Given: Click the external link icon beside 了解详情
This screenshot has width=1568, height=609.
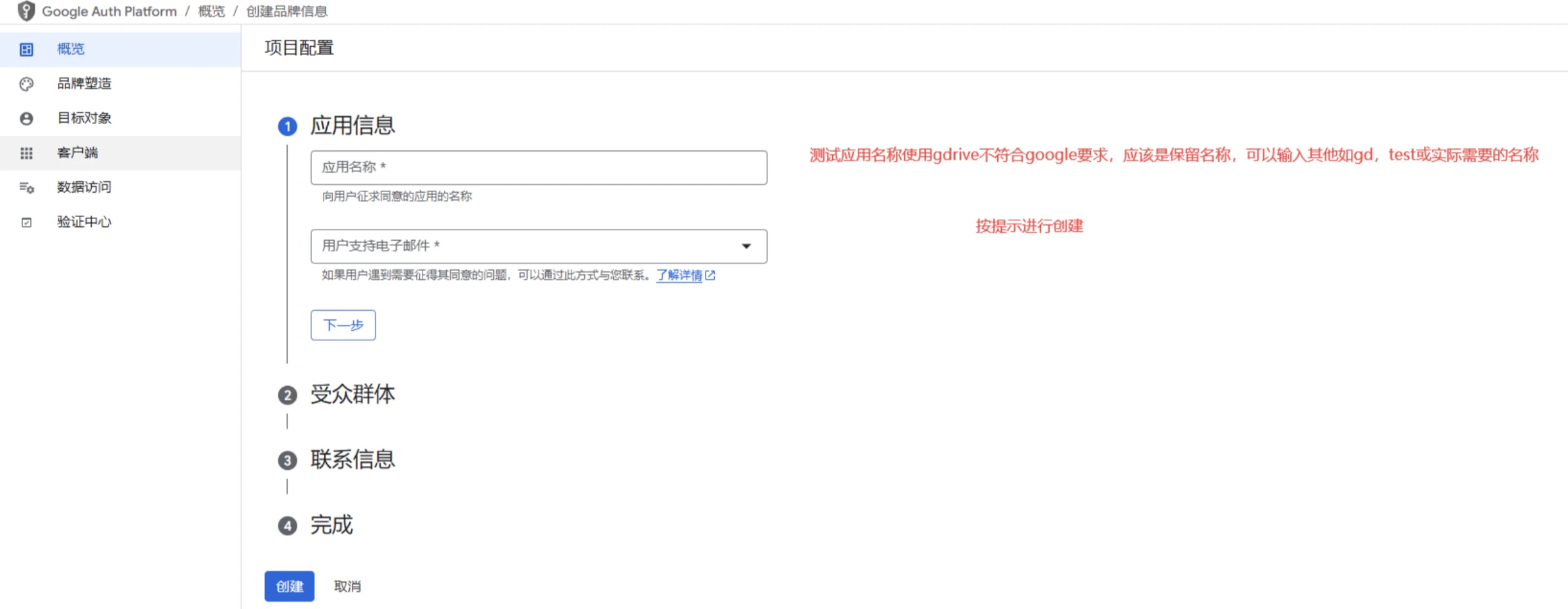Looking at the screenshot, I should (710, 275).
